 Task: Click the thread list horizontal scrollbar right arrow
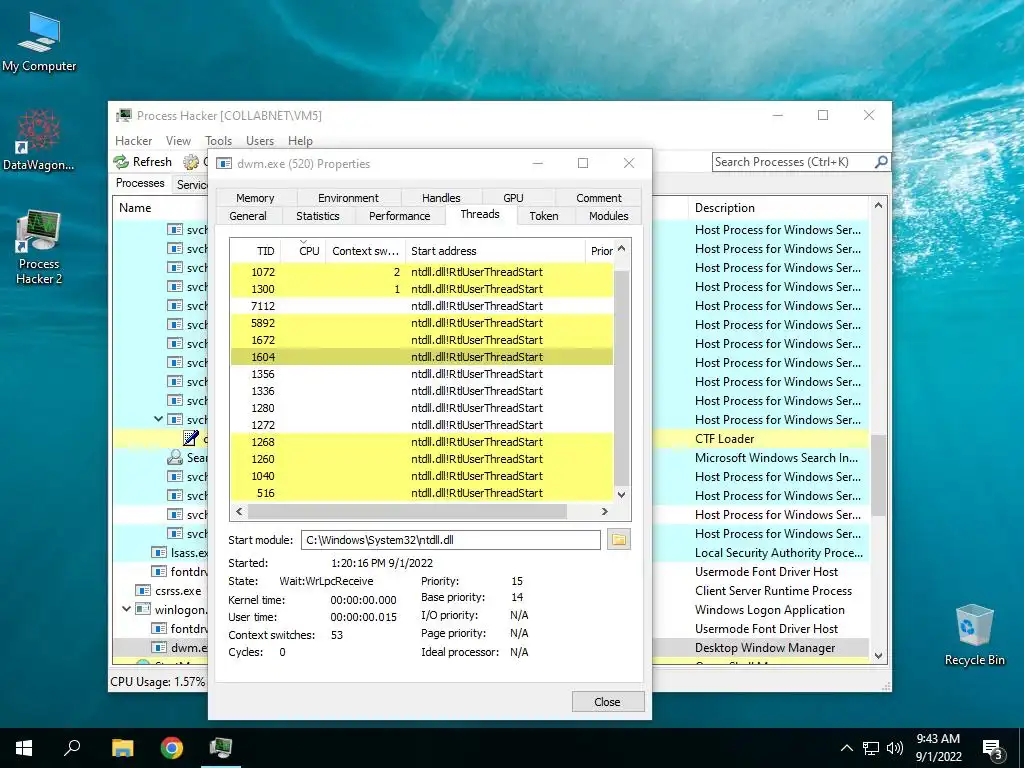[605, 511]
